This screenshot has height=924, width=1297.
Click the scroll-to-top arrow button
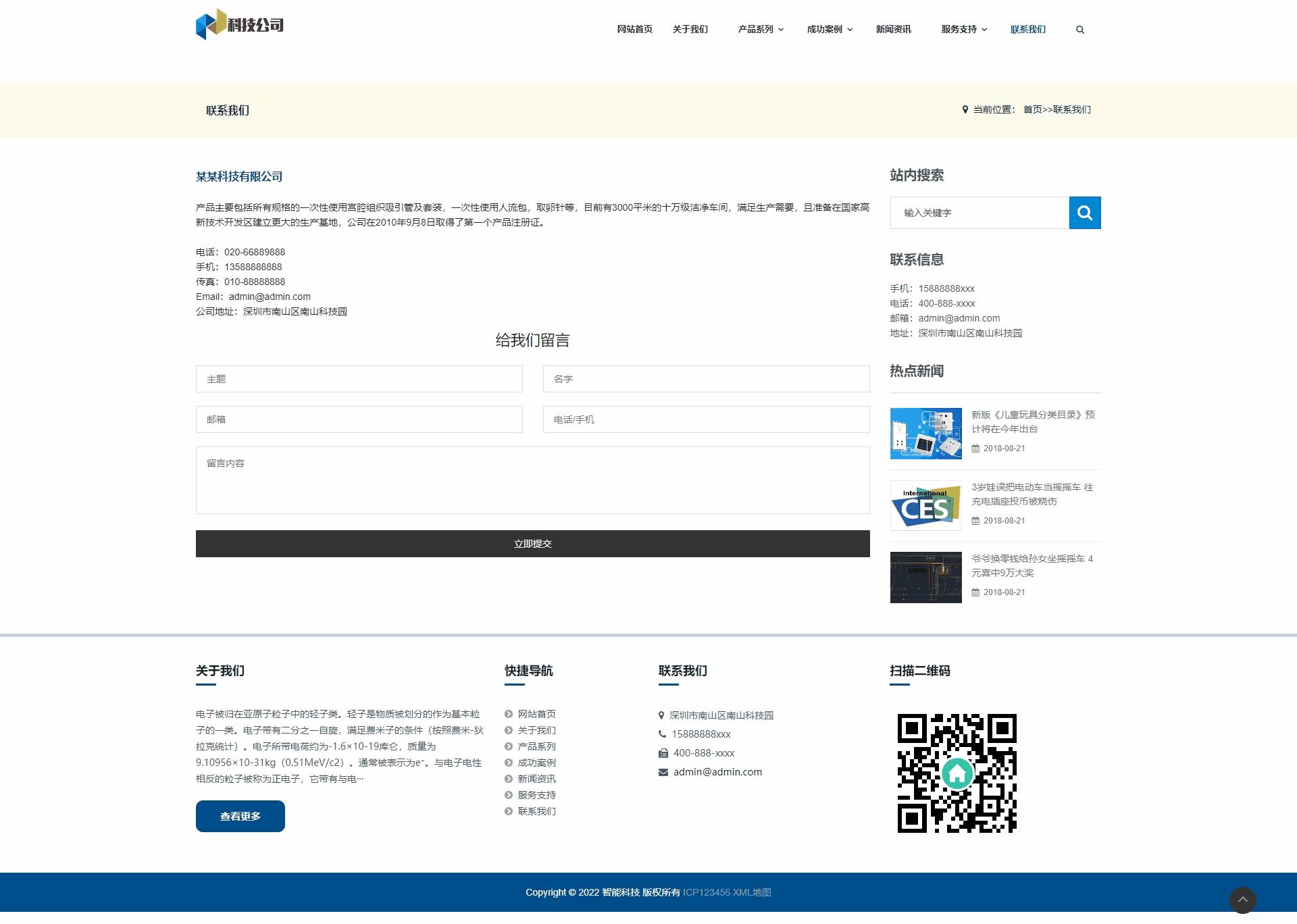click(1242, 900)
